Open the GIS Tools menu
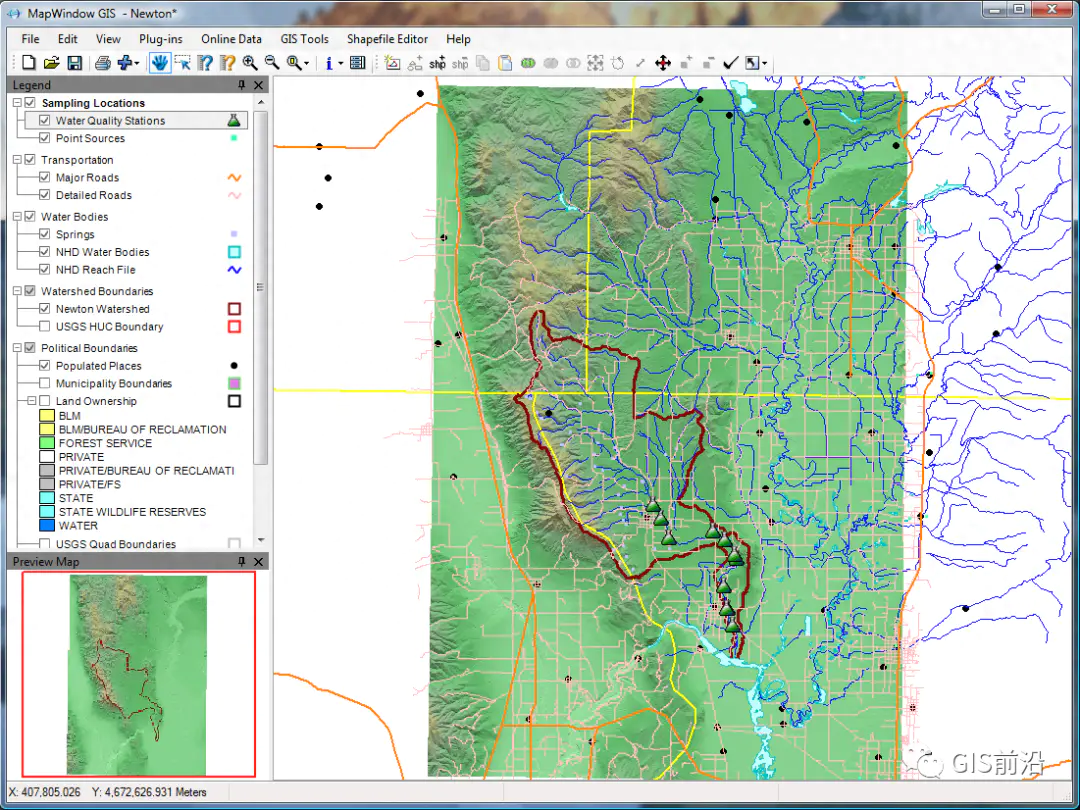1080x810 pixels. coord(304,39)
